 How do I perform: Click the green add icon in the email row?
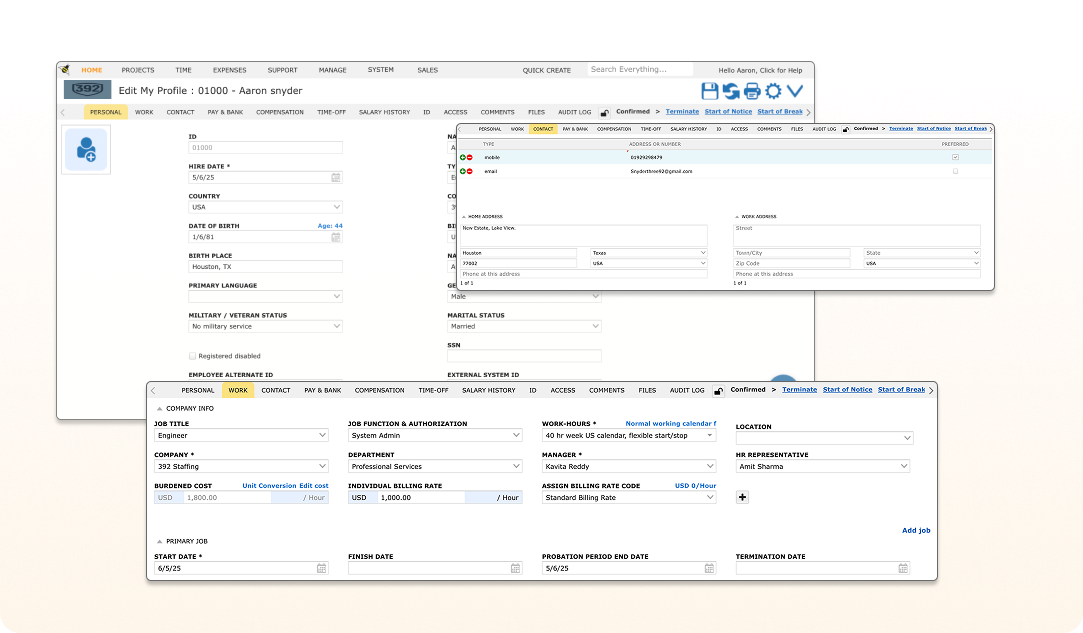pyautogui.click(x=463, y=171)
